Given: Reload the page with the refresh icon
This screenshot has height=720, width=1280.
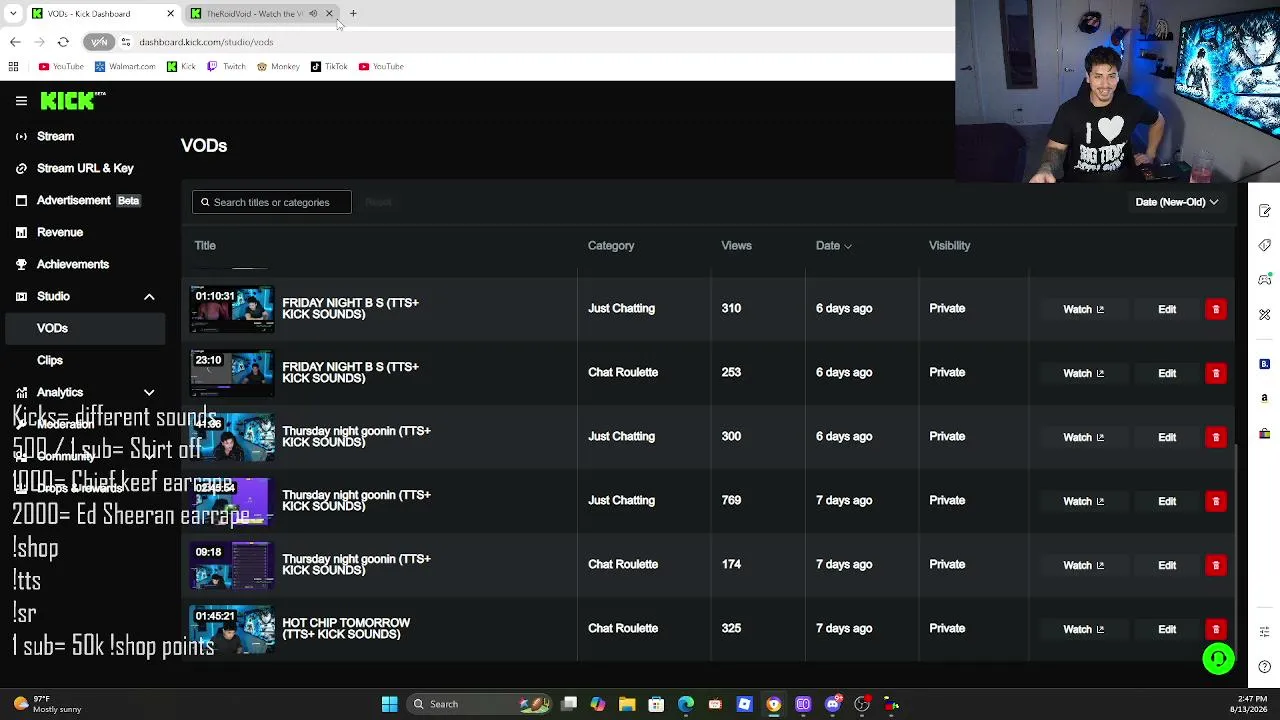Looking at the screenshot, I should pyautogui.click(x=63, y=42).
